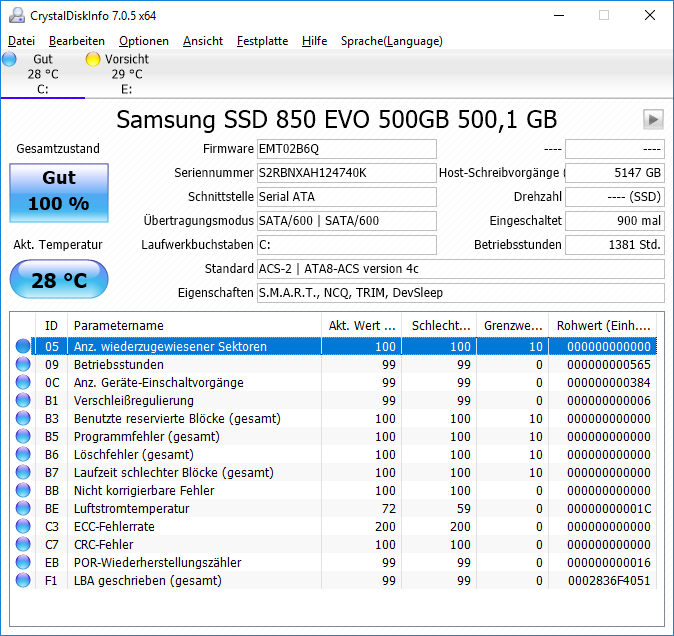Click Host-Schreibvorgänge value 5147 GB
The height and width of the screenshot is (636, 674).
point(615,173)
